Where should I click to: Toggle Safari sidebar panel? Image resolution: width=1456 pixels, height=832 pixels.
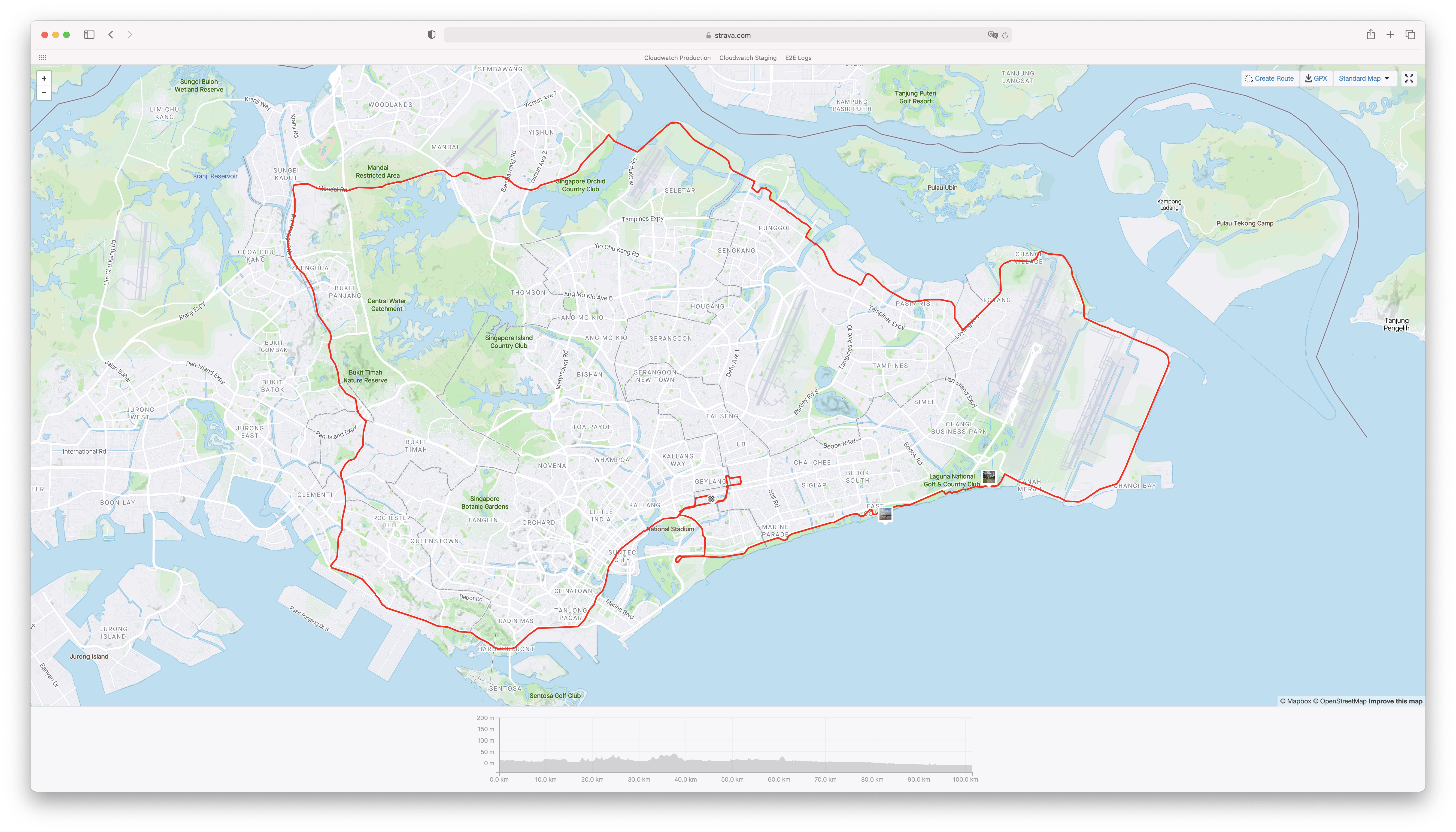click(89, 35)
